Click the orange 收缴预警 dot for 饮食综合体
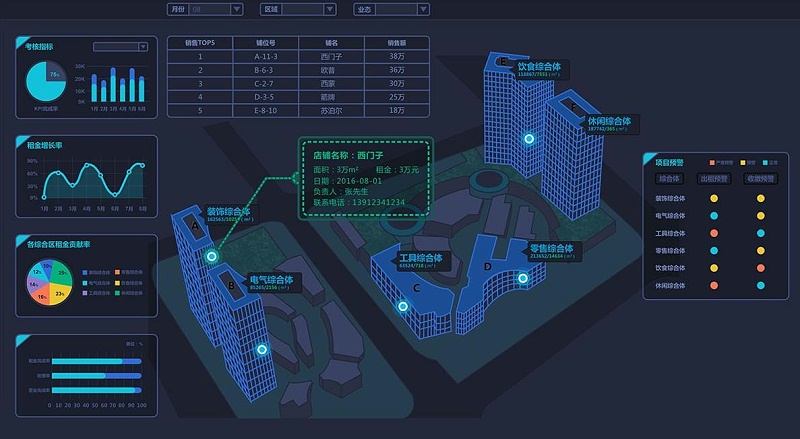The image size is (800, 439). (x=761, y=268)
